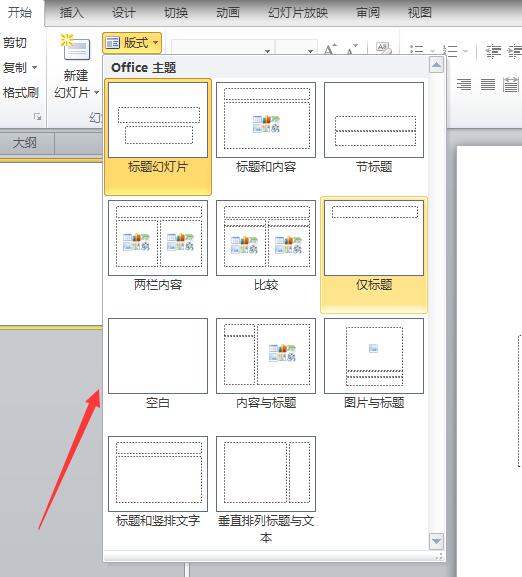Click the increase font size icon

330,48
